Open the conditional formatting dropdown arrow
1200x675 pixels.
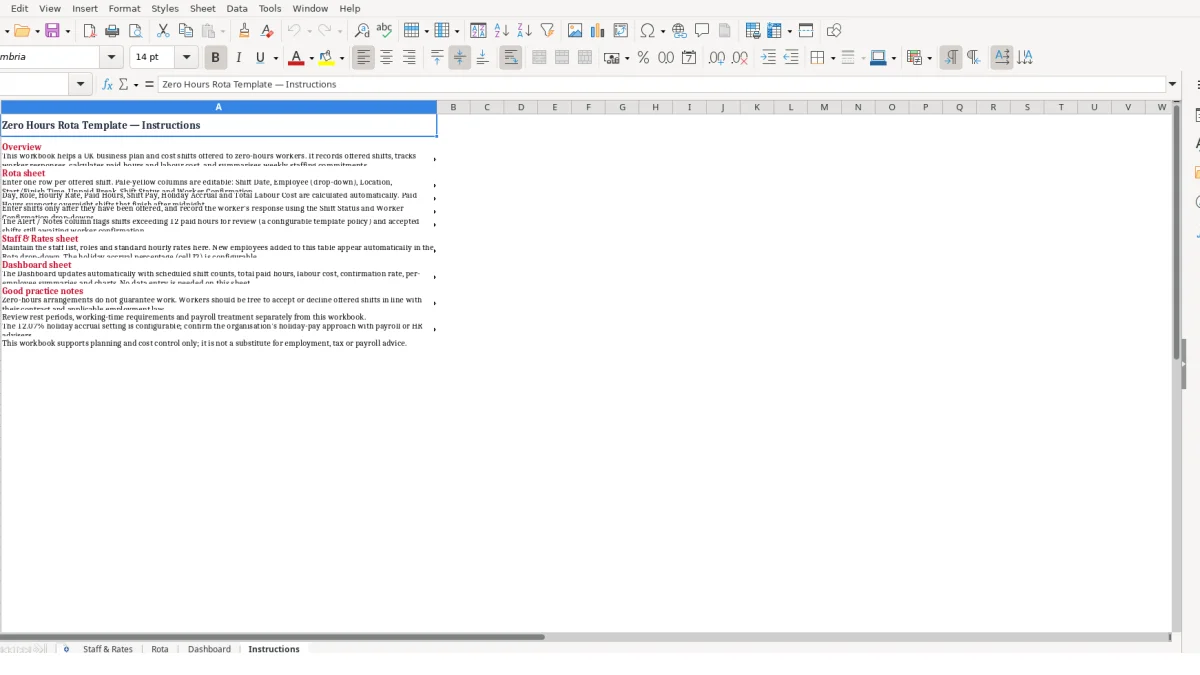tap(929, 58)
